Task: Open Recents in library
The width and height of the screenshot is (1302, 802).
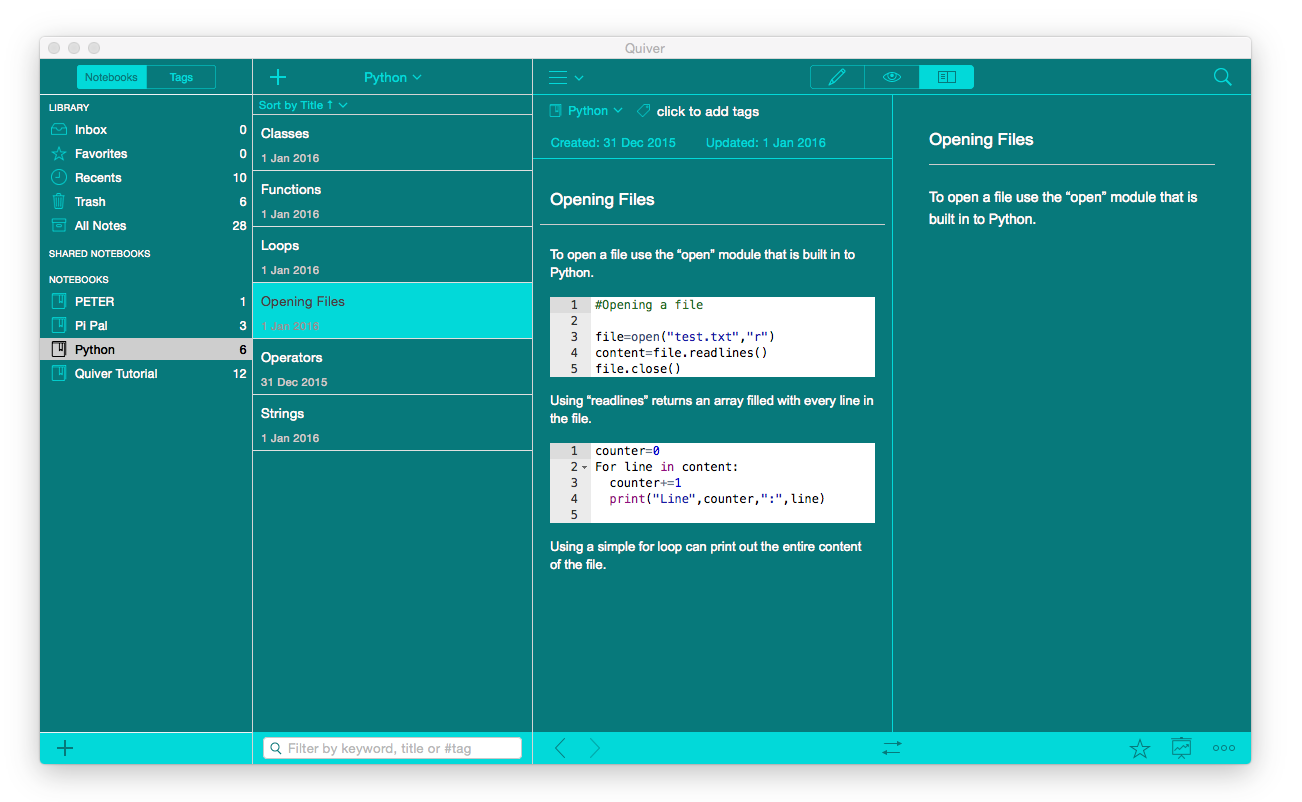Action: pyautogui.click(x=146, y=178)
